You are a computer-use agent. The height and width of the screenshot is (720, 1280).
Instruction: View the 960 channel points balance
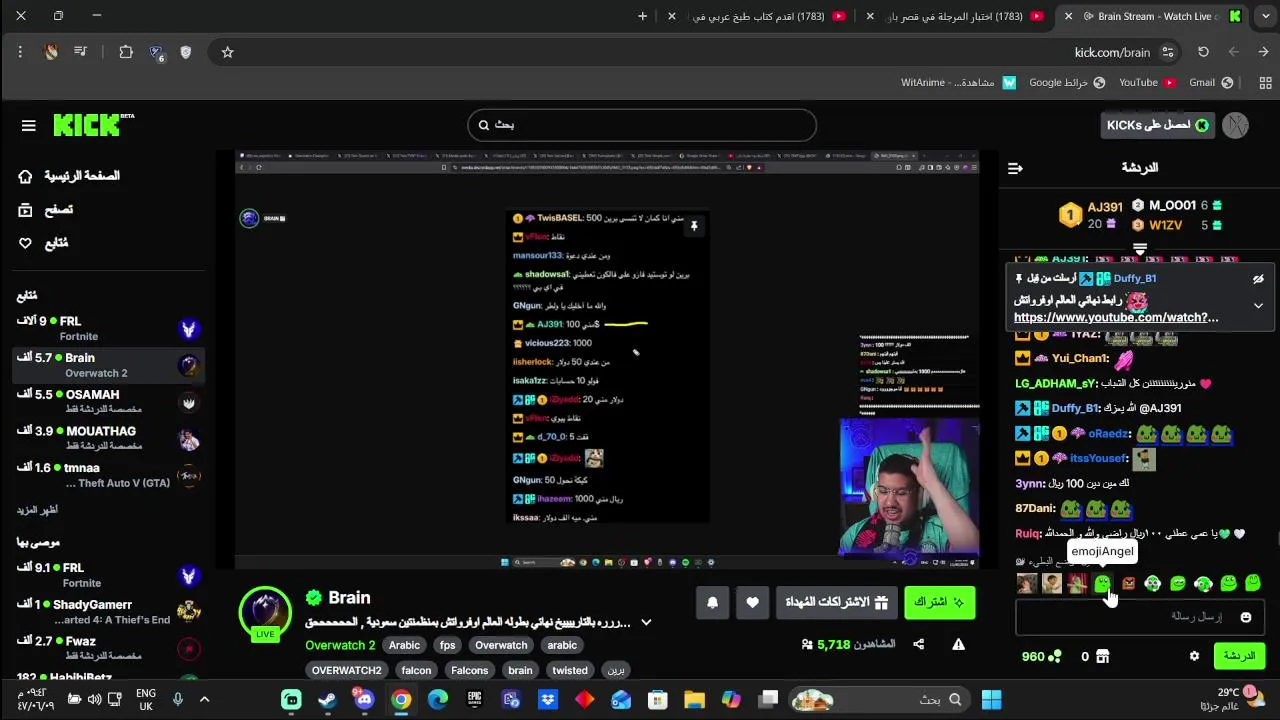tap(1040, 657)
